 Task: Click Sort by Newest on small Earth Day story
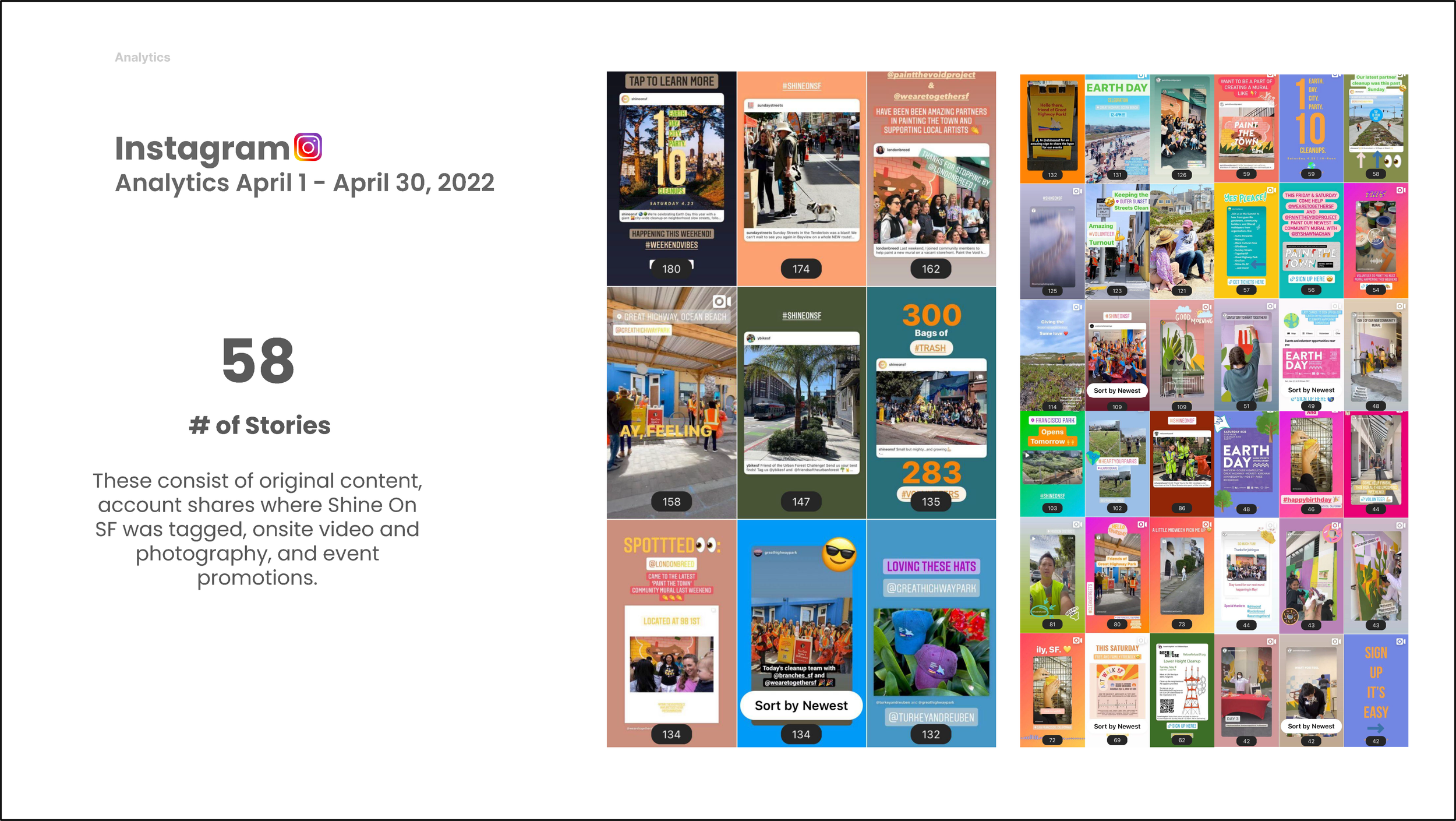(x=1311, y=390)
